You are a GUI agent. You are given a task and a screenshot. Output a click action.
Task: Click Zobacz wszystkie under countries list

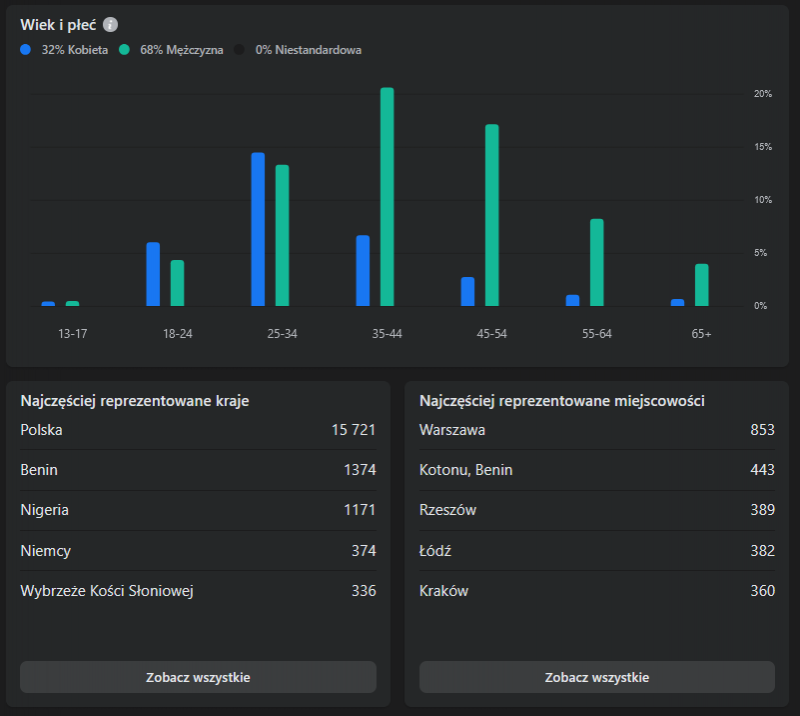pyautogui.click(x=198, y=677)
